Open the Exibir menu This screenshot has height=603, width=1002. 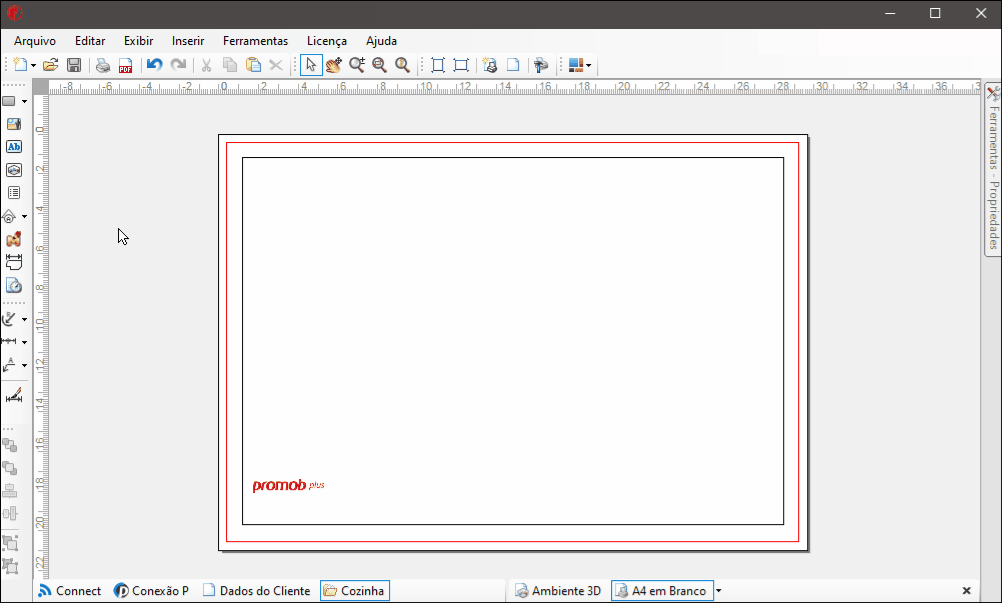tap(139, 41)
